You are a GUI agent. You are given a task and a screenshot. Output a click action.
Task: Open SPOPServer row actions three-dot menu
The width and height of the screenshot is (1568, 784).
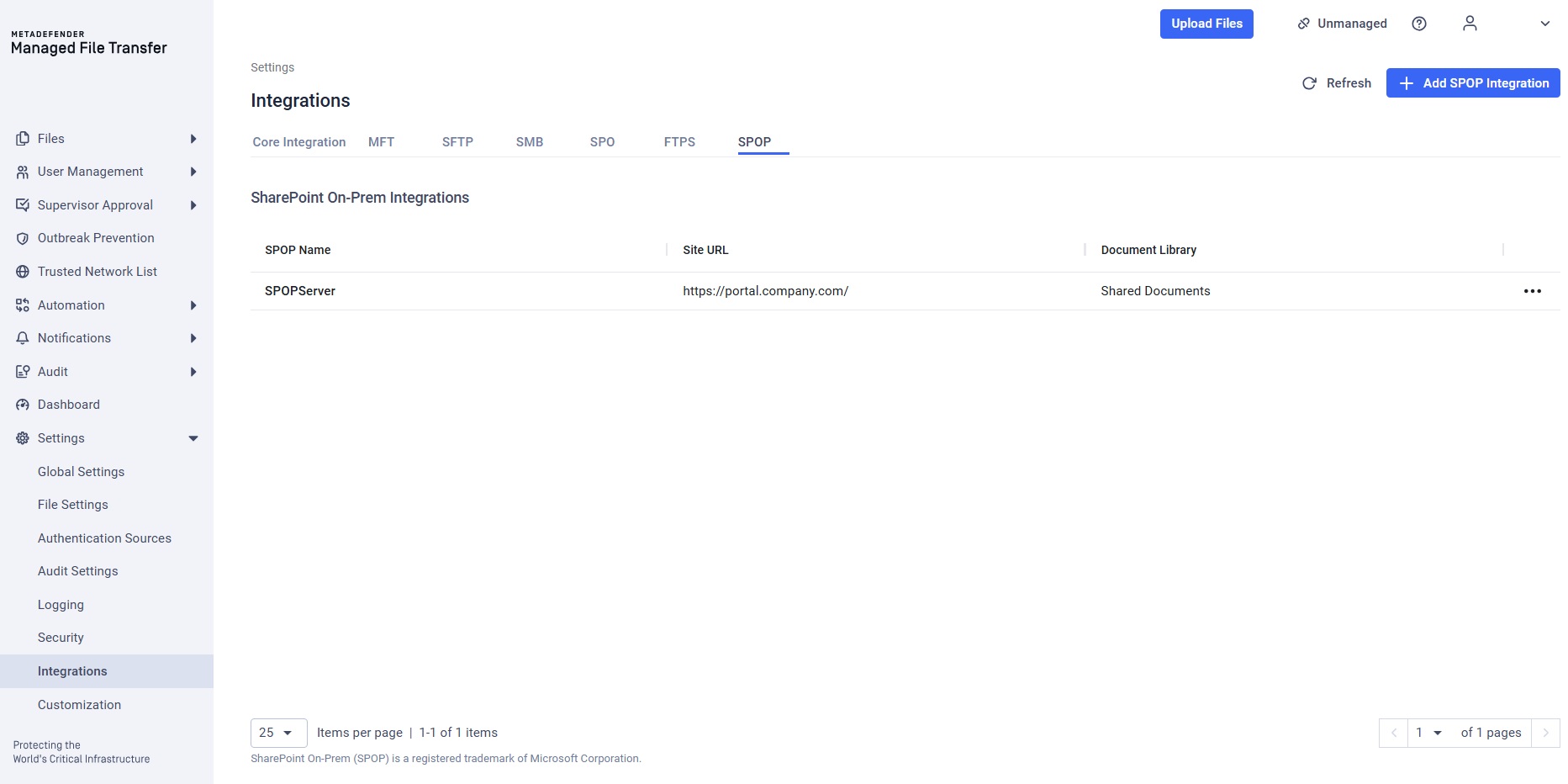point(1533,291)
